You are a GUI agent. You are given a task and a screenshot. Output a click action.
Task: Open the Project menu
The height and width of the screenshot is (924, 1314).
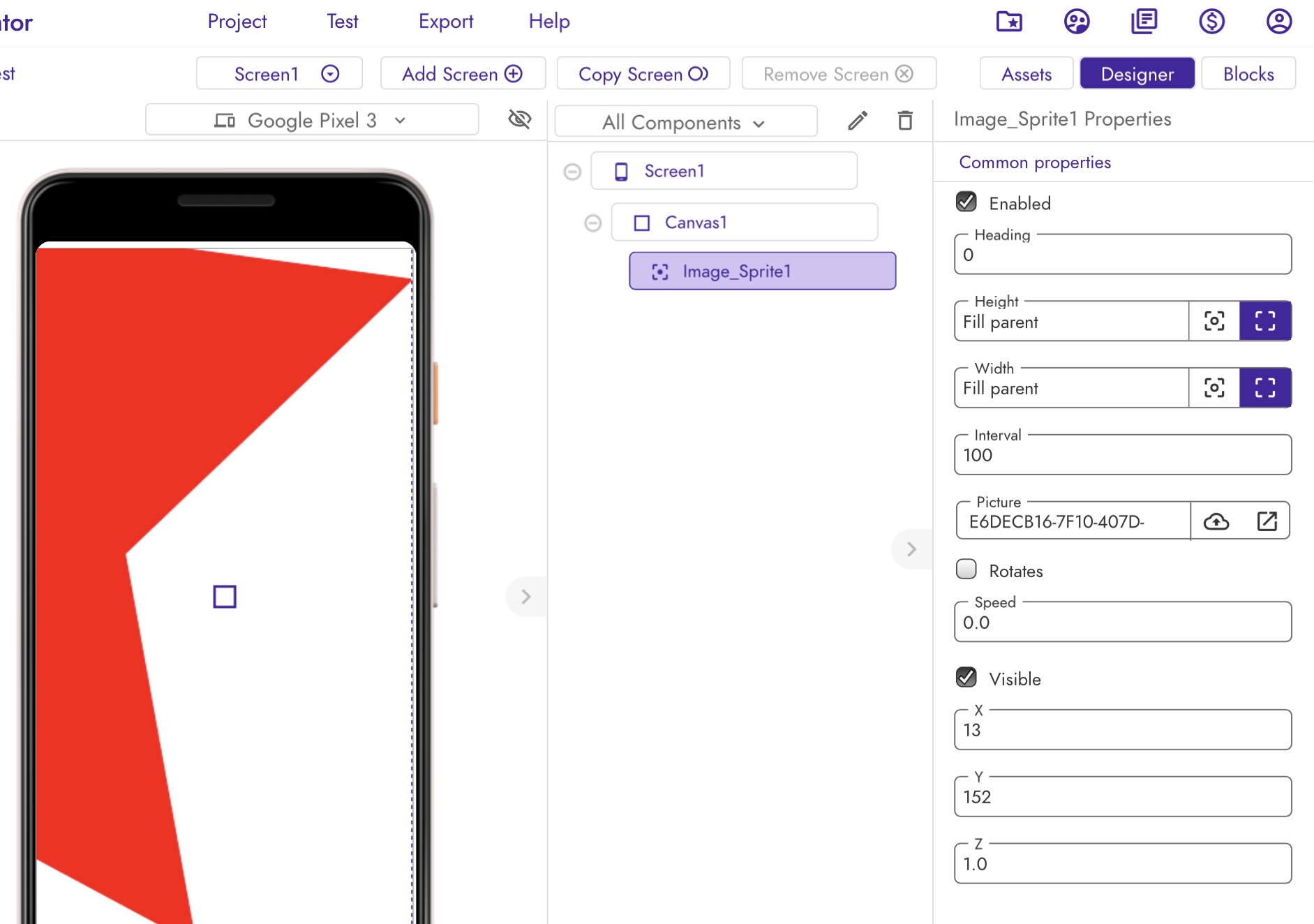pyautogui.click(x=237, y=22)
